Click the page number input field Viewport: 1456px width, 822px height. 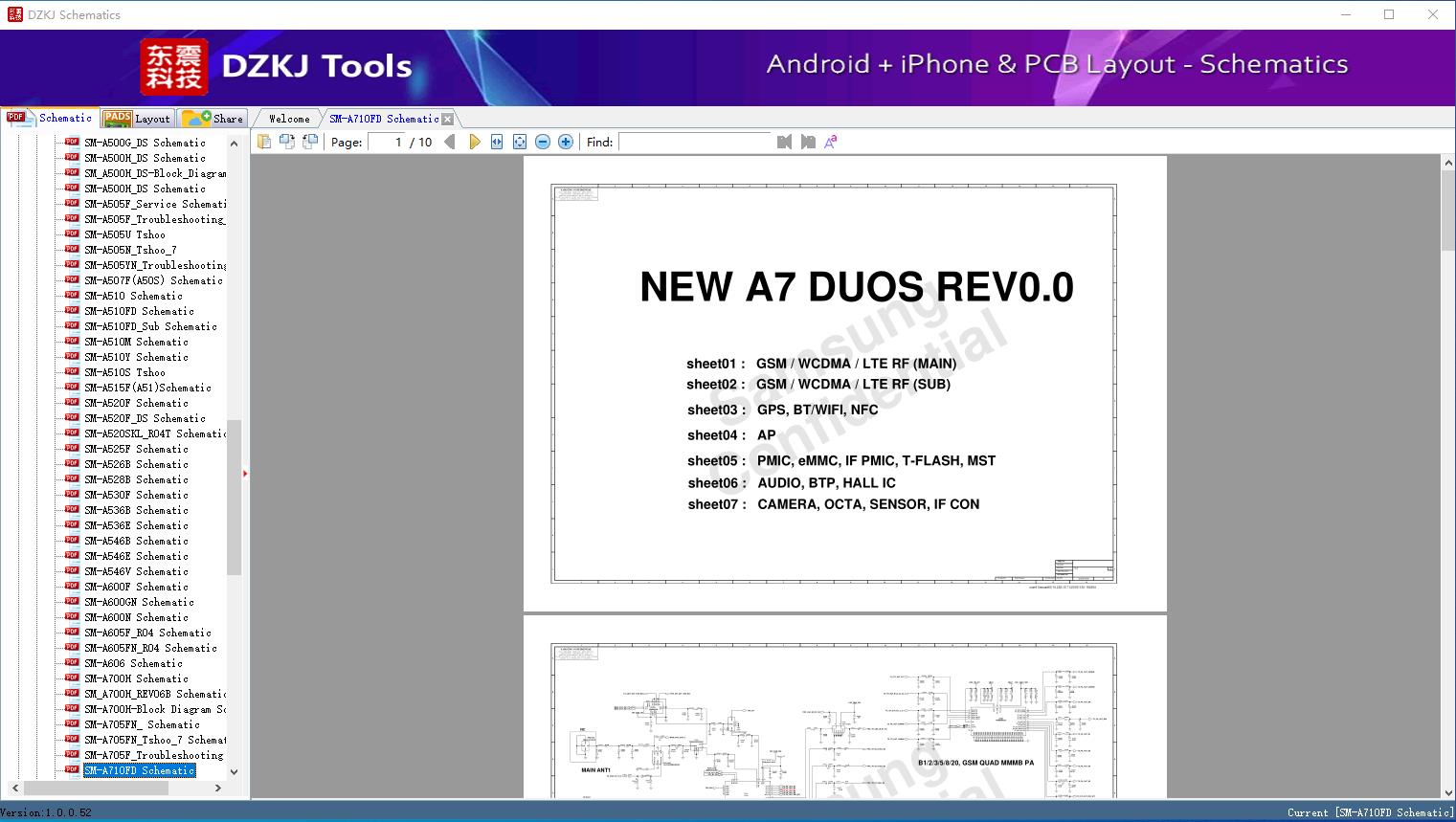point(386,142)
